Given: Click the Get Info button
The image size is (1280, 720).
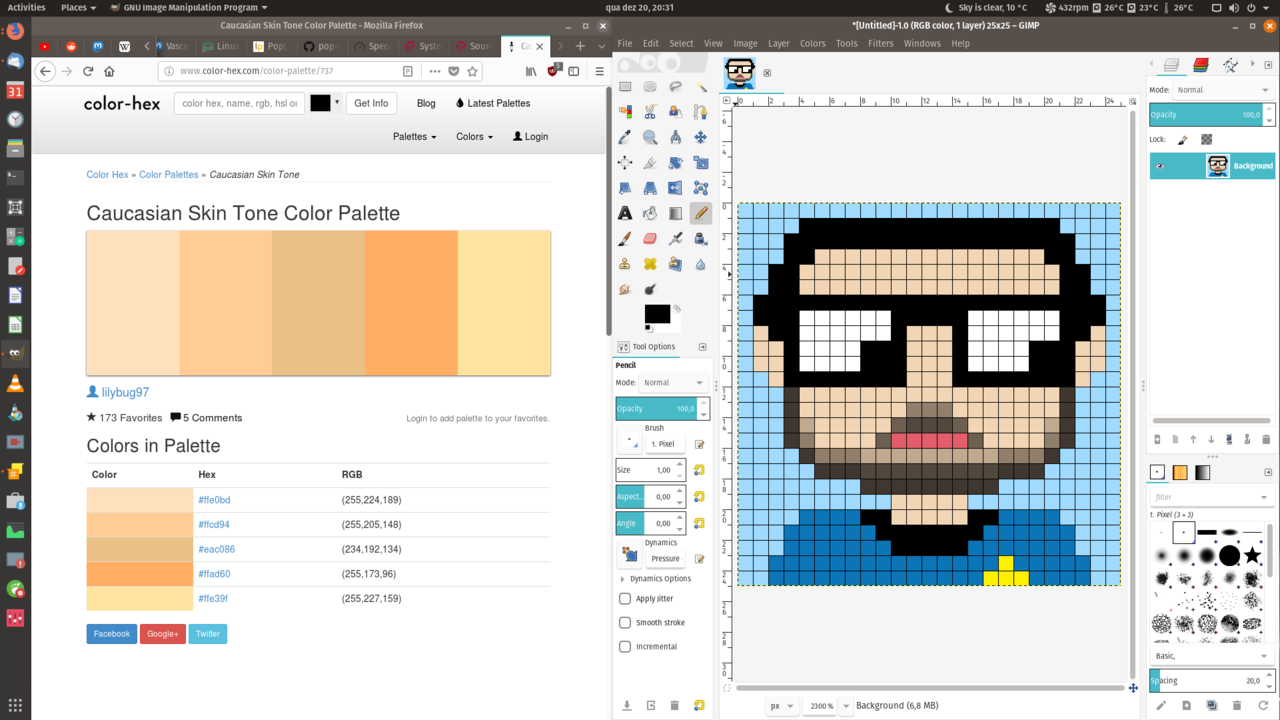Looking at the screenshot, I should tap(371, 103).
